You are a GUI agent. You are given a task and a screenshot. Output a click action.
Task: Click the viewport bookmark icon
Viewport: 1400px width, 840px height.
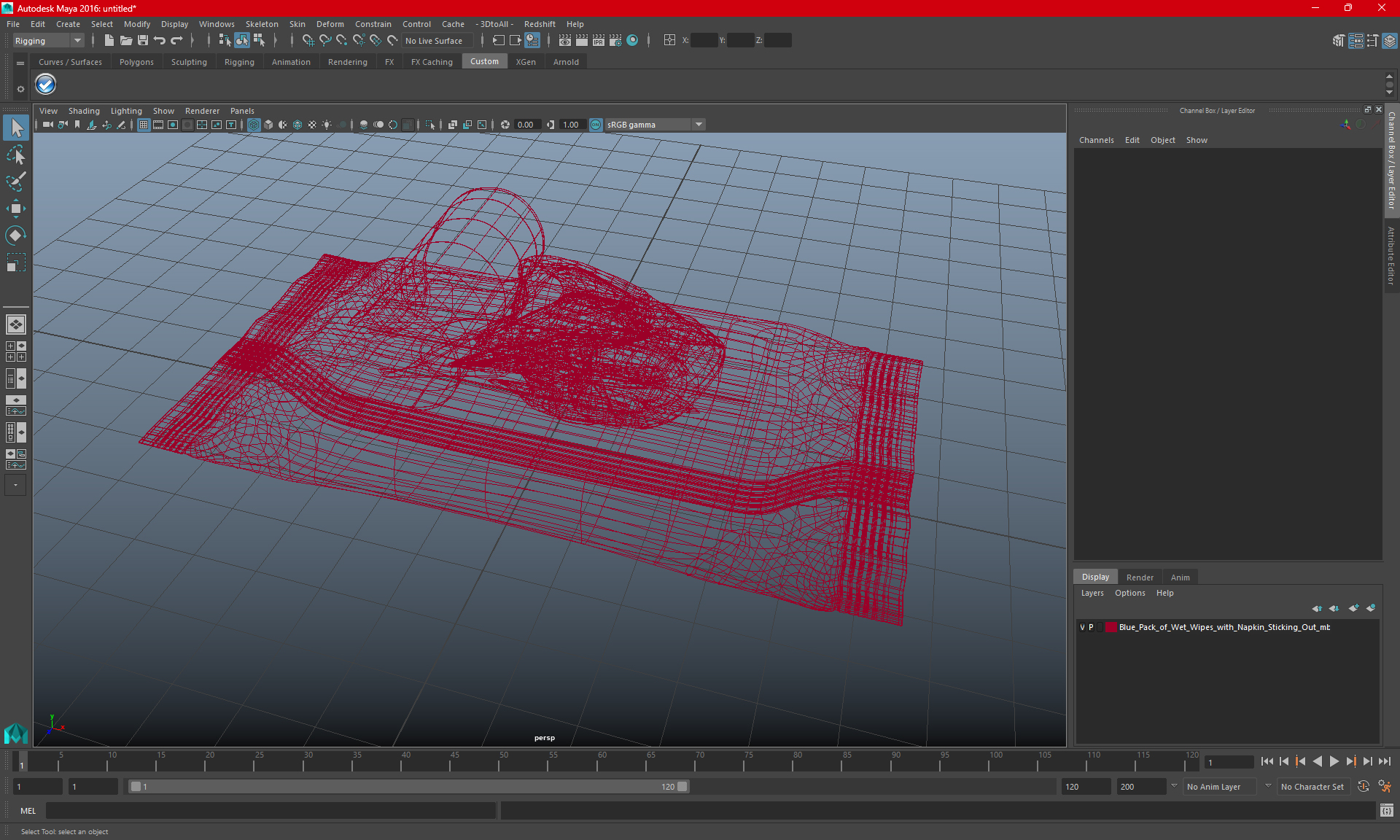pos(77,125)
